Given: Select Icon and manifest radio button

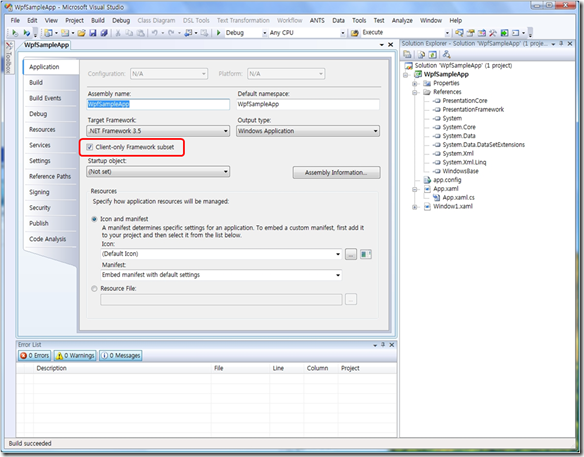Looking at the screenshot, I should tap(94, 219).
